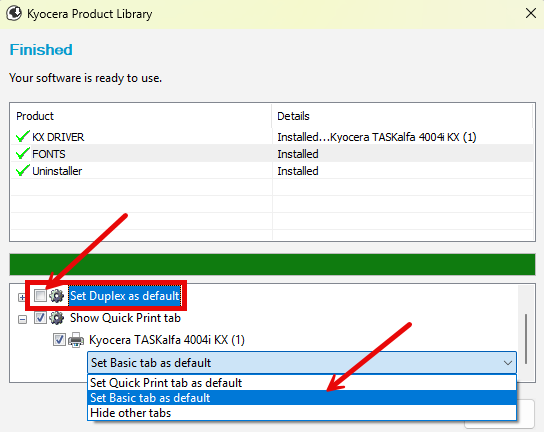Click the green checkmark beside Uninstaller
Image resolution: width=544 pixels, height=432 pixels.
coord(23,170)
